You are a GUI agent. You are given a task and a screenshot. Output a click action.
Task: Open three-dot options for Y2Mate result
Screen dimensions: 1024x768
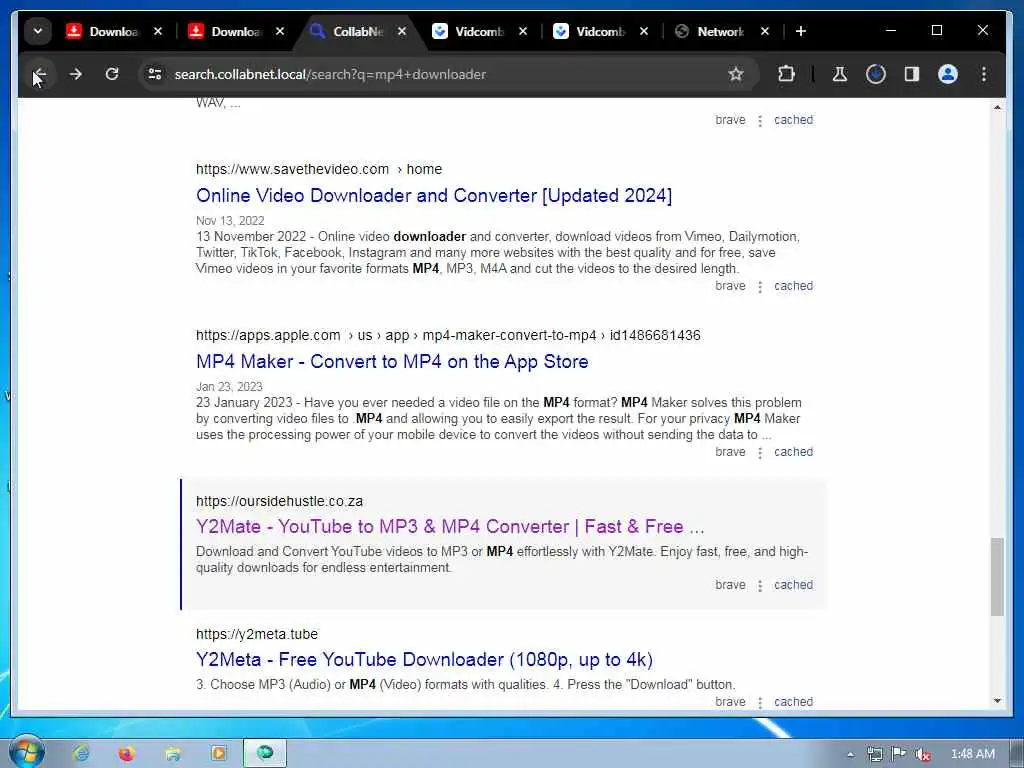[x=760, y=585]
